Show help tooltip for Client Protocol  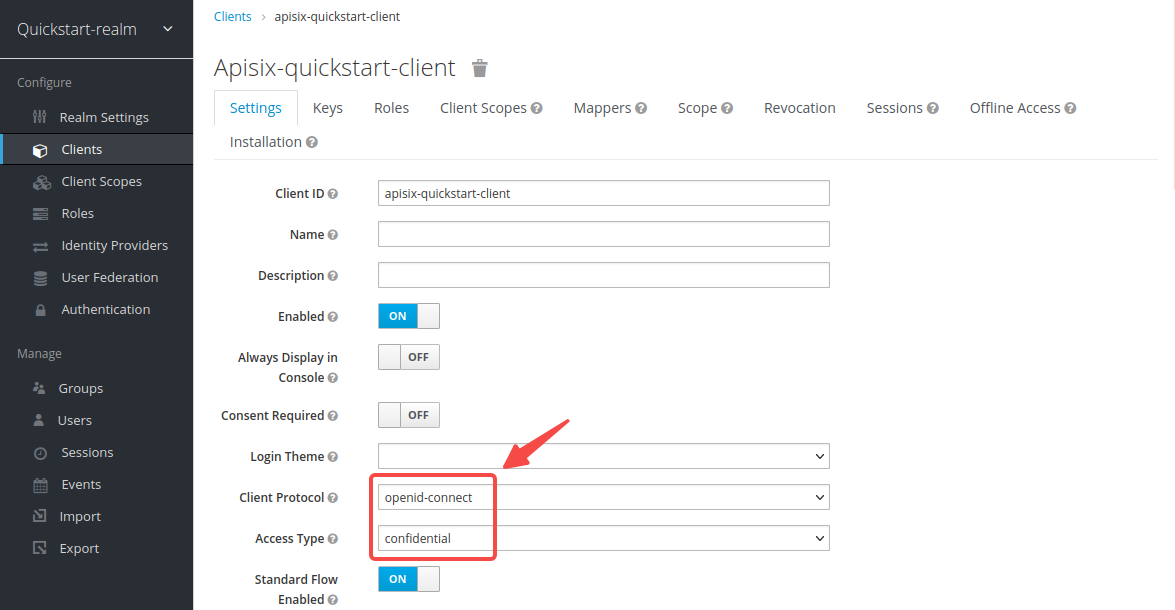333,498
